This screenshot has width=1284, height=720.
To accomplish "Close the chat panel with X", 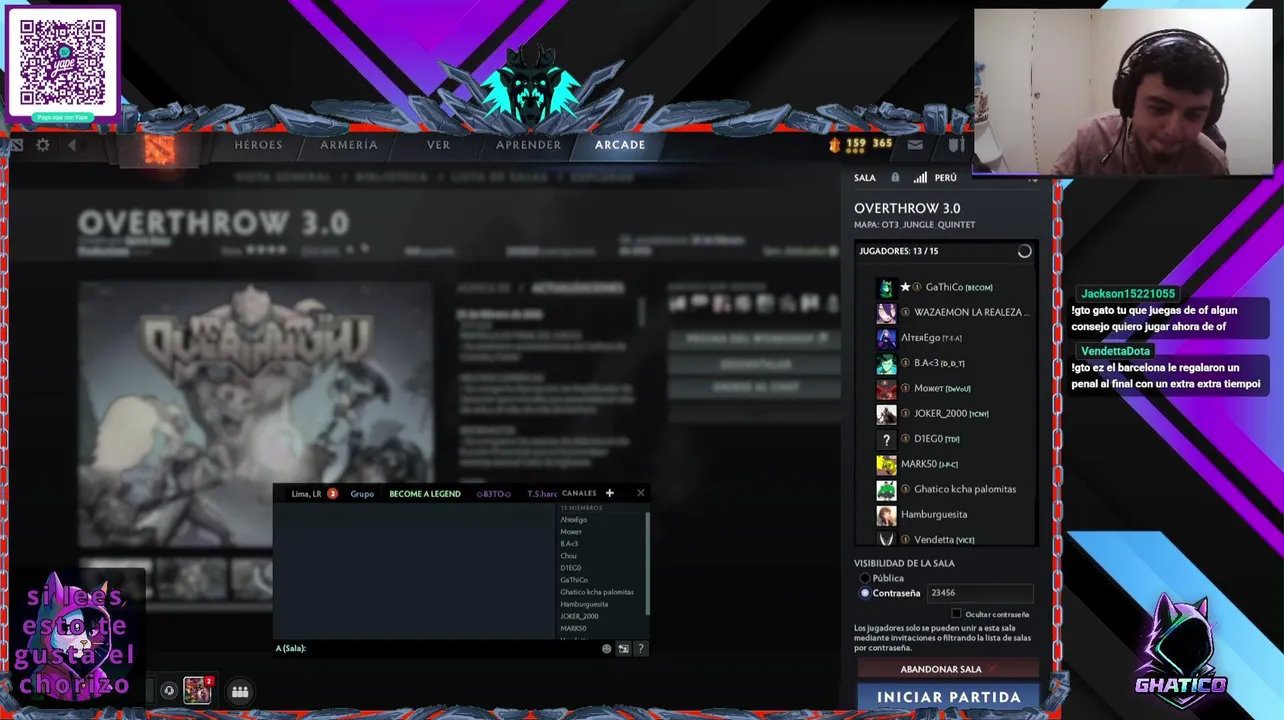I will point(641,493).
